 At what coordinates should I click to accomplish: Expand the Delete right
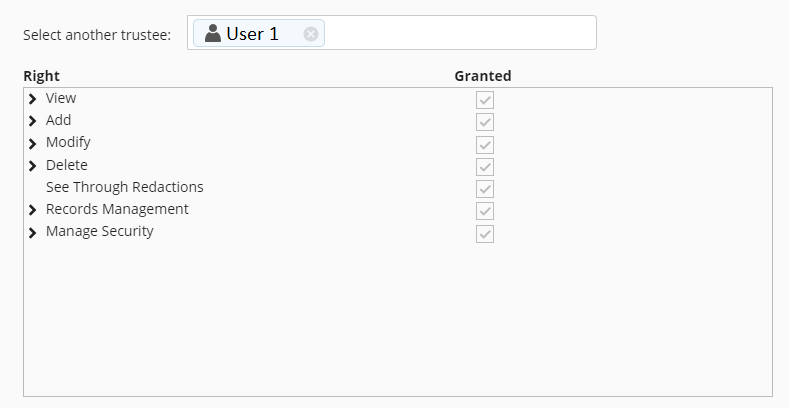tap(33, 166)
